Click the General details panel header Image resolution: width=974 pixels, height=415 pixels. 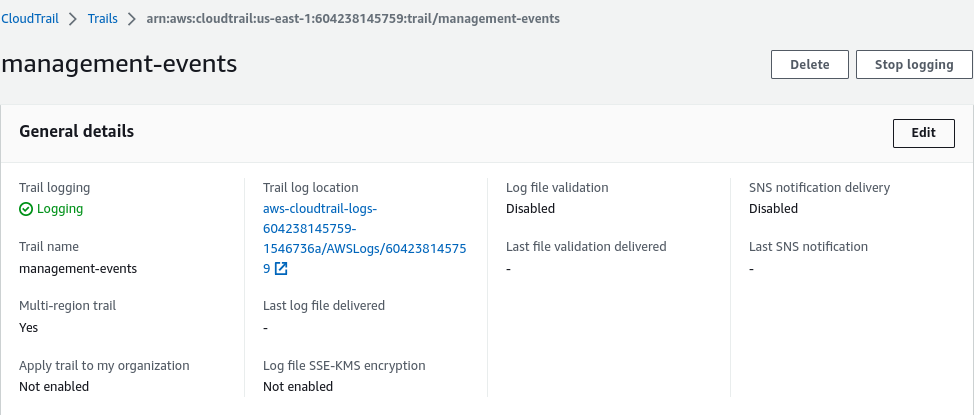(x=77, y=131)
